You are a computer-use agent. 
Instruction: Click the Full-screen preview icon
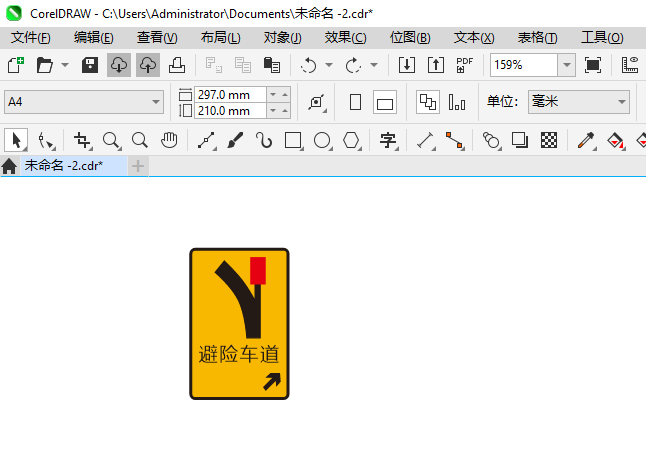coord(593,65)
